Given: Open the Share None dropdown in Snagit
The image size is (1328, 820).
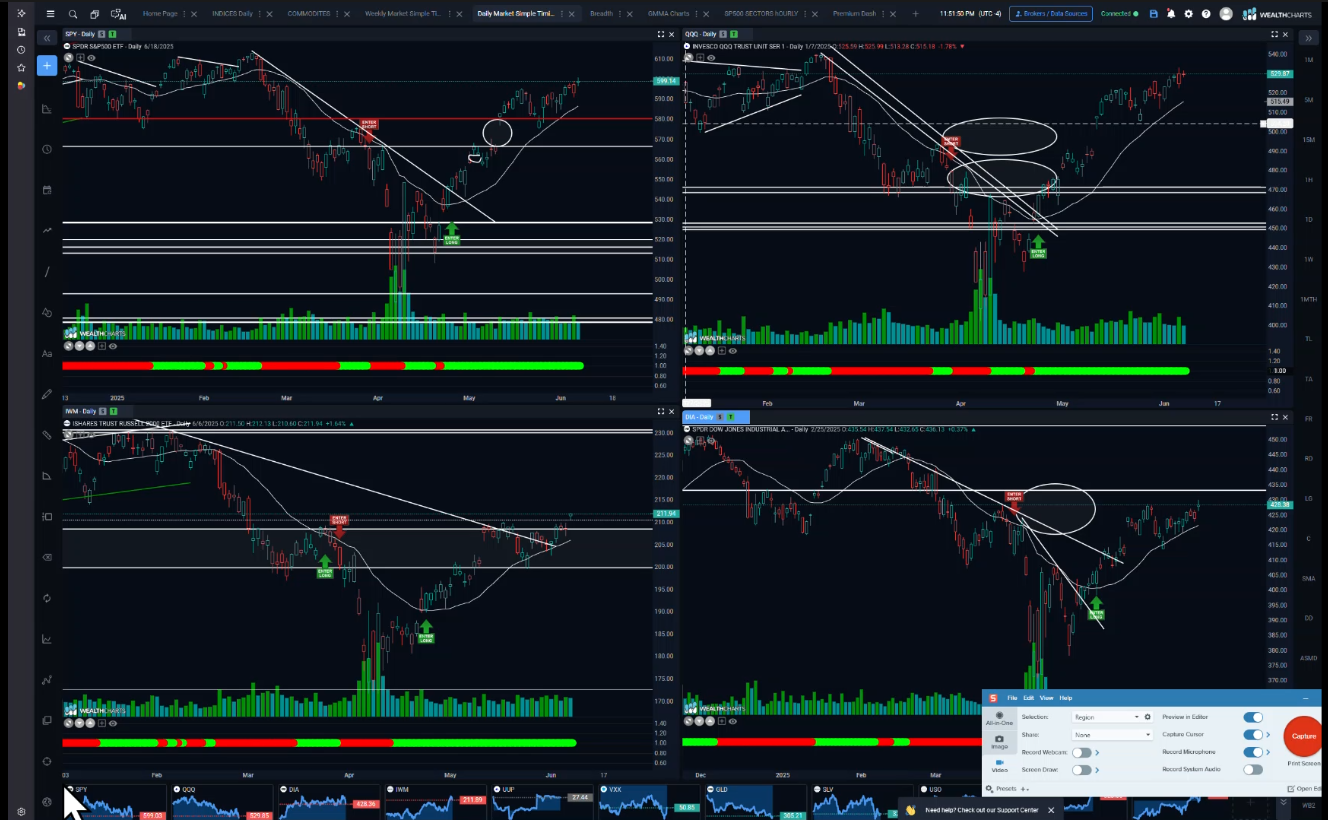Looking at the screenshot, I should [1112, 734].
